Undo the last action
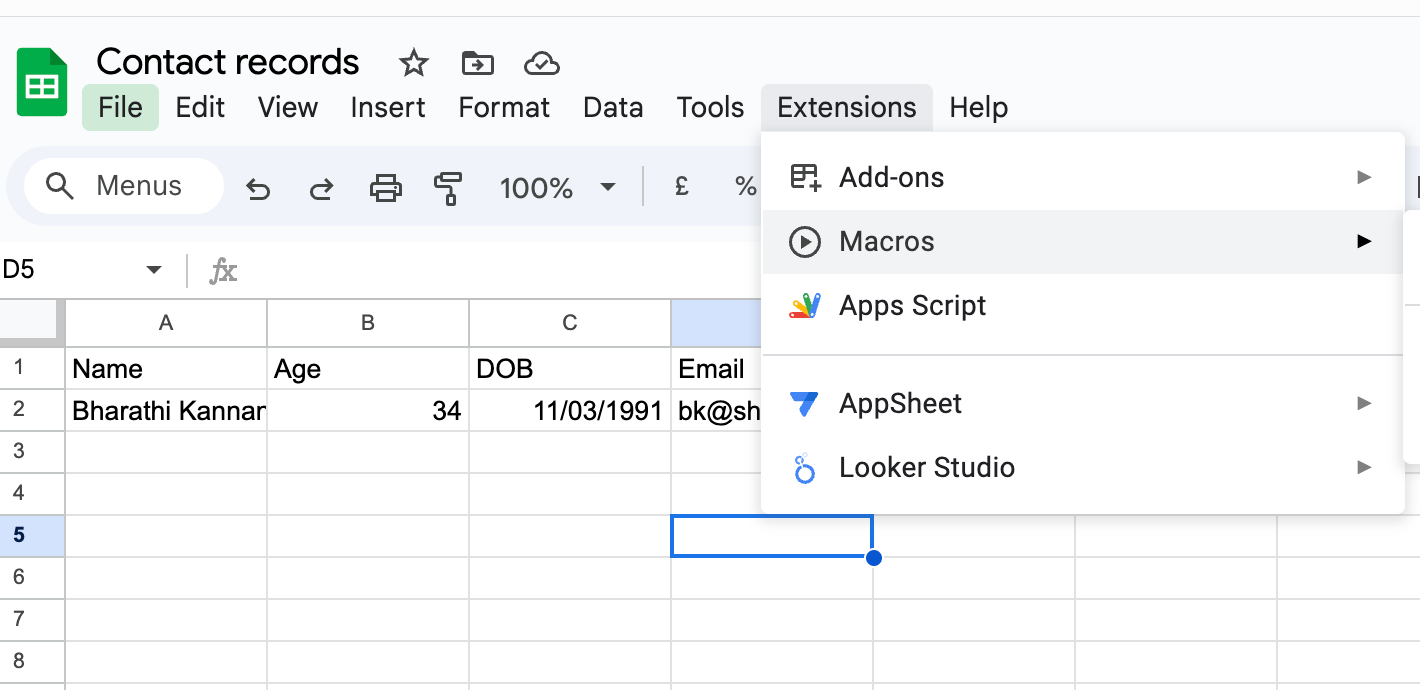The image size is (1420, 690). [x=258, y=188]
